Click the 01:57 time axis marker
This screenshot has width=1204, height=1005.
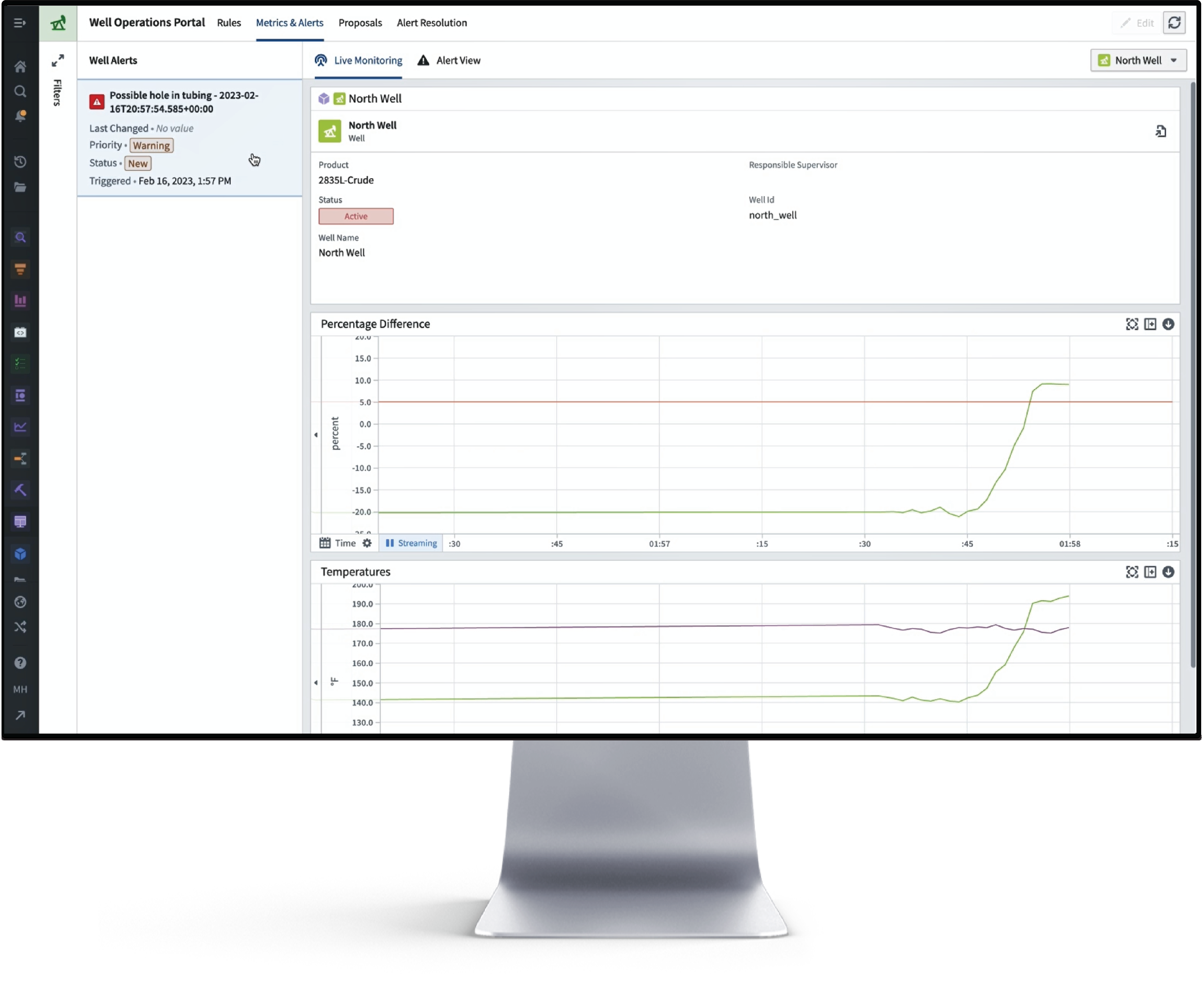click(659, 544)
